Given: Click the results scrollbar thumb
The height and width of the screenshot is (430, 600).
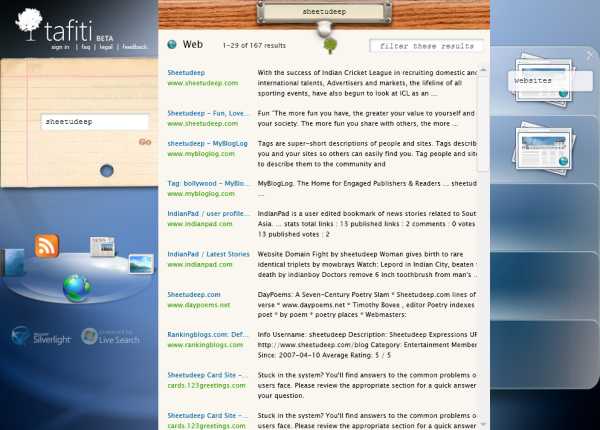Looking at the screenshot, I should [x=483, y=122].
